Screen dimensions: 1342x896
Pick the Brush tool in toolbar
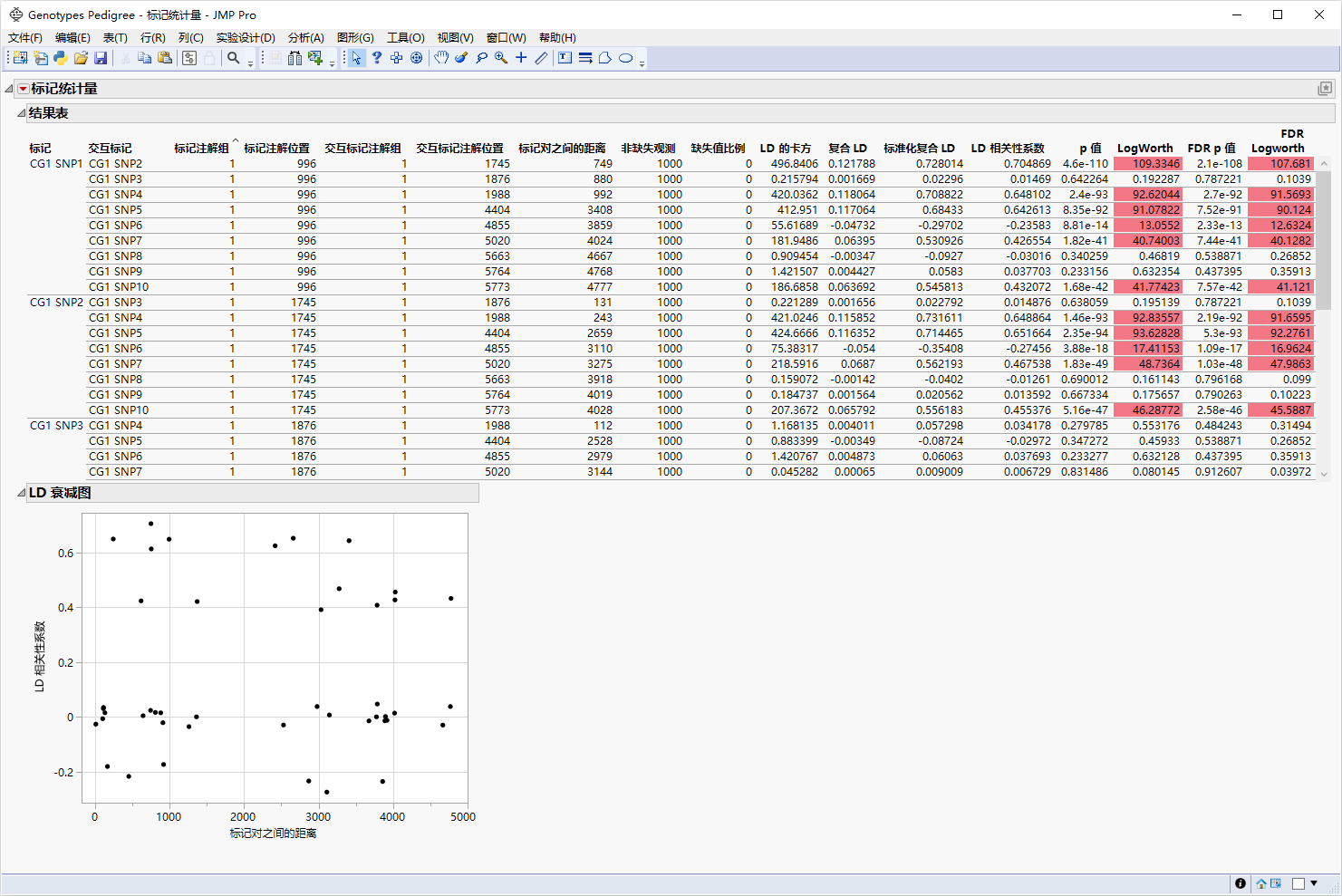click(x=461, y=58)
